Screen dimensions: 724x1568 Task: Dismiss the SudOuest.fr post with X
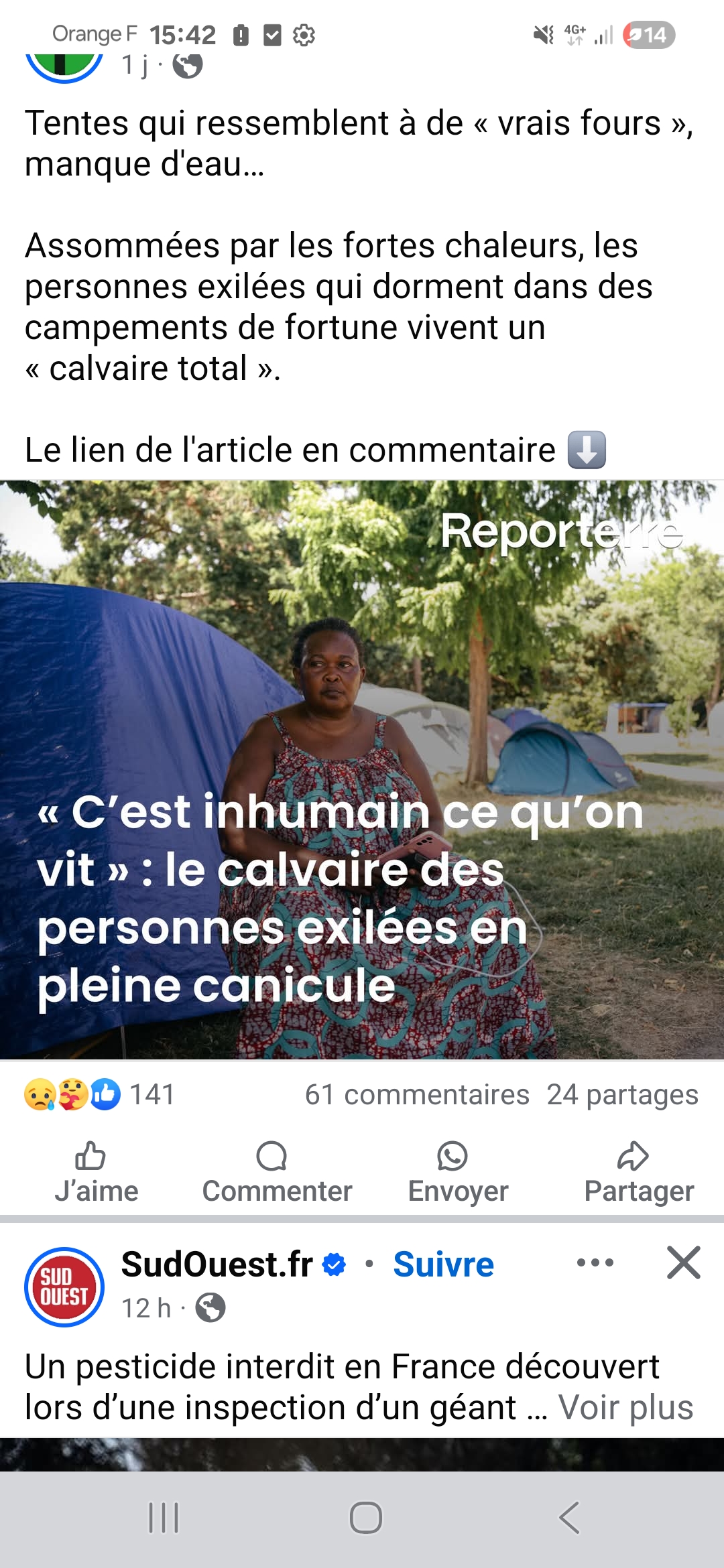[684, 1263]
